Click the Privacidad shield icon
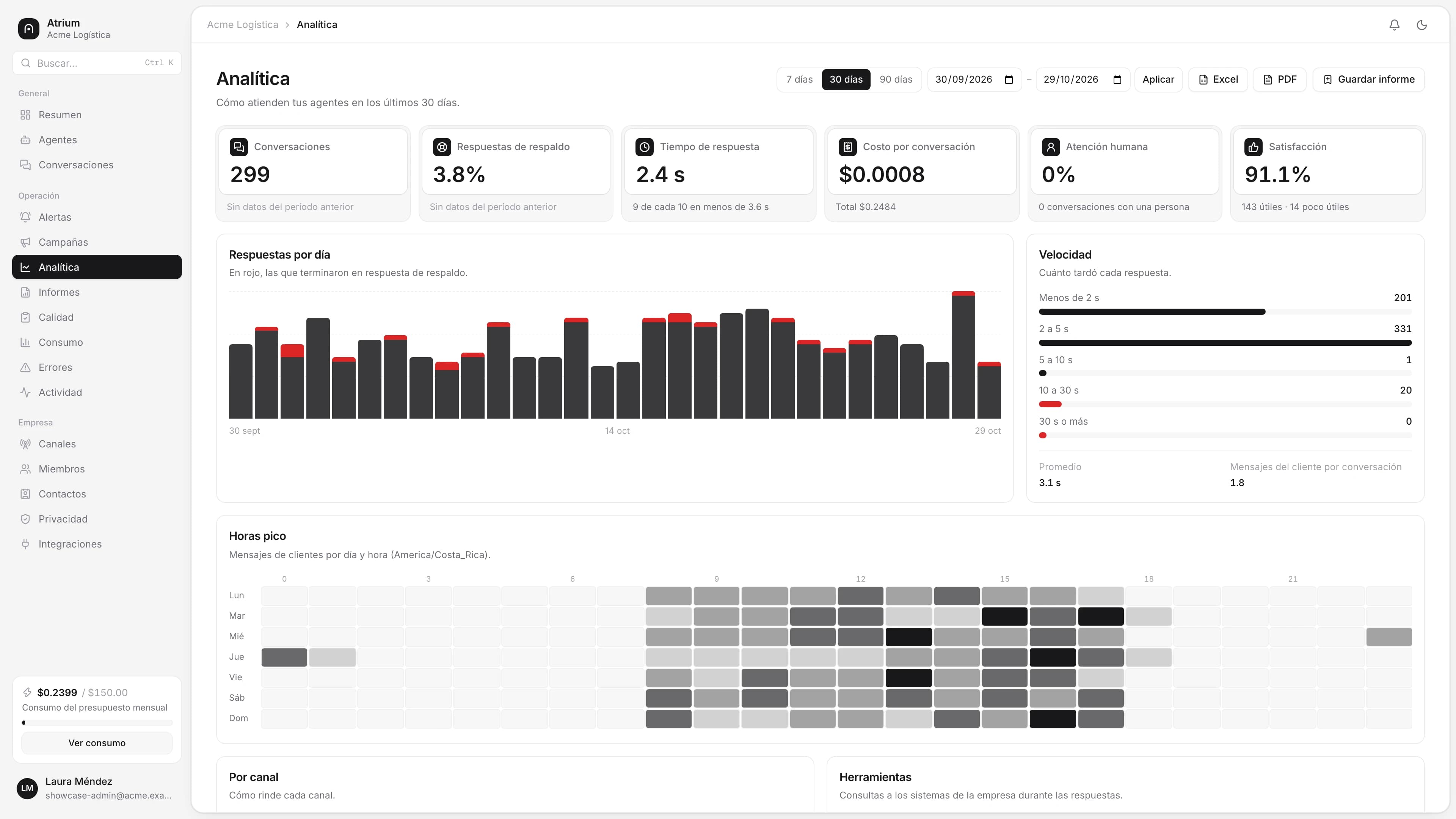This screenshot has height=819, width=1456. click(25, 519)
